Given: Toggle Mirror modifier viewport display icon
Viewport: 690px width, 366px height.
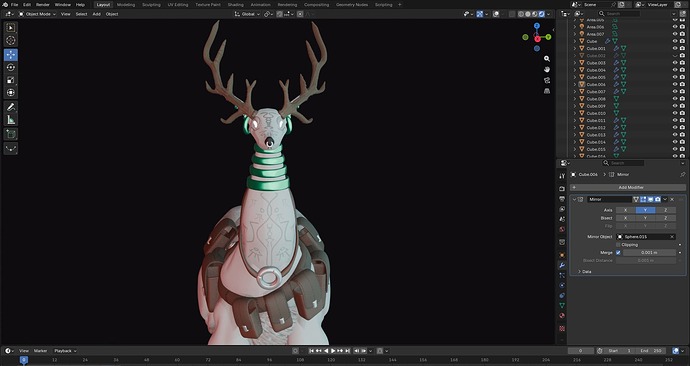Looking at the screenshot, I should [x=650, y=199].
